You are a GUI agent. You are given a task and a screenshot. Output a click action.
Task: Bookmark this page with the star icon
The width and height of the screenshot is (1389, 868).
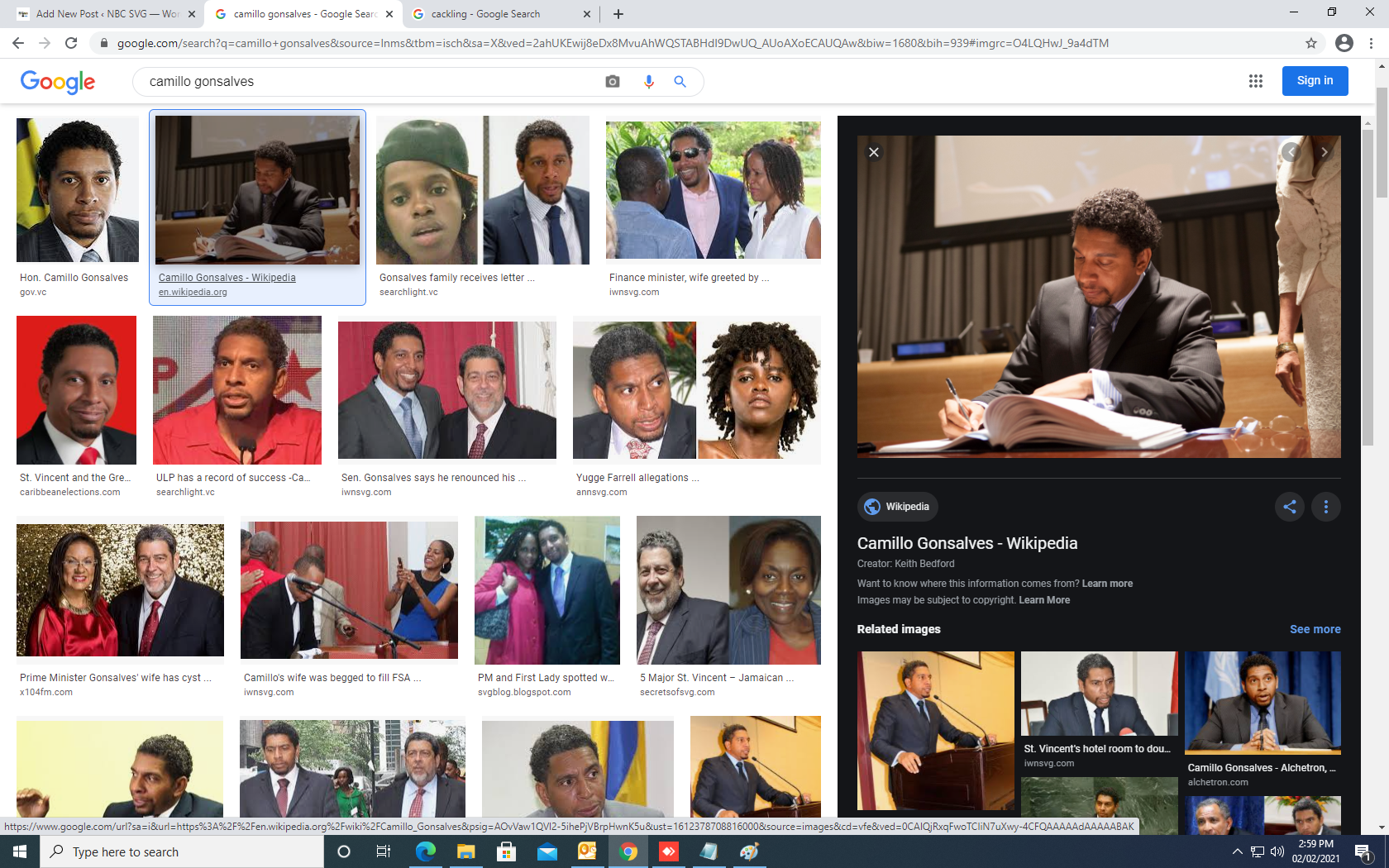(x=1310, y=43)
